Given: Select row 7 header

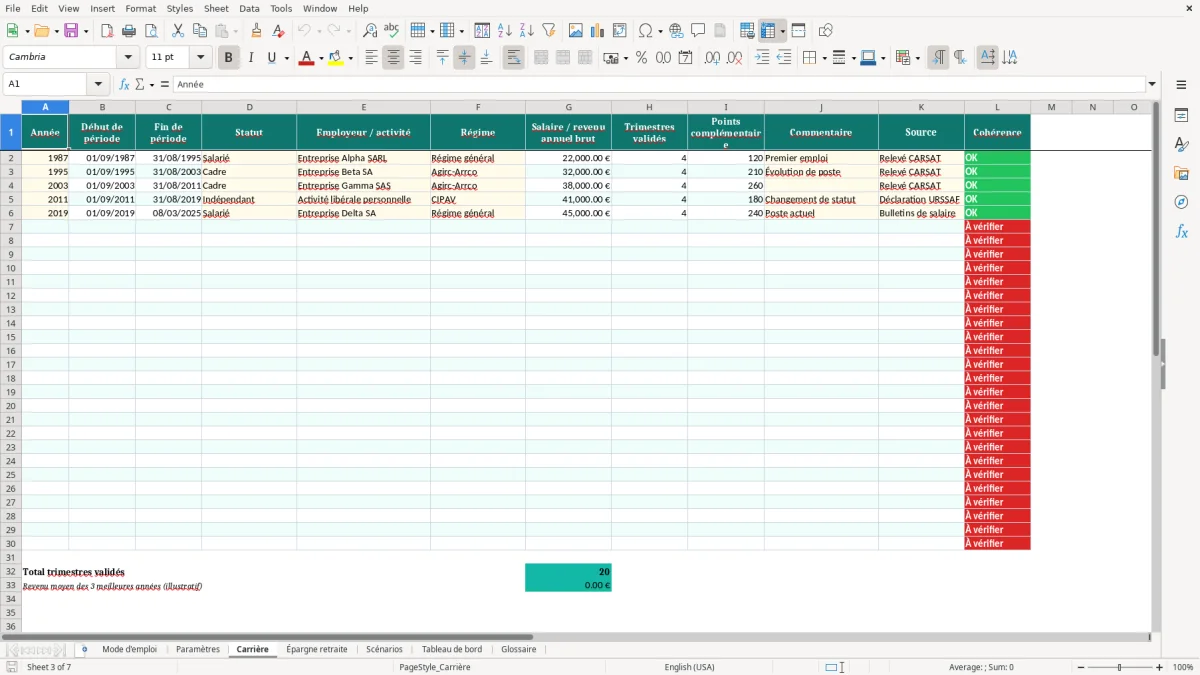Looking at the screenshot, I should (x=11, y=227).
